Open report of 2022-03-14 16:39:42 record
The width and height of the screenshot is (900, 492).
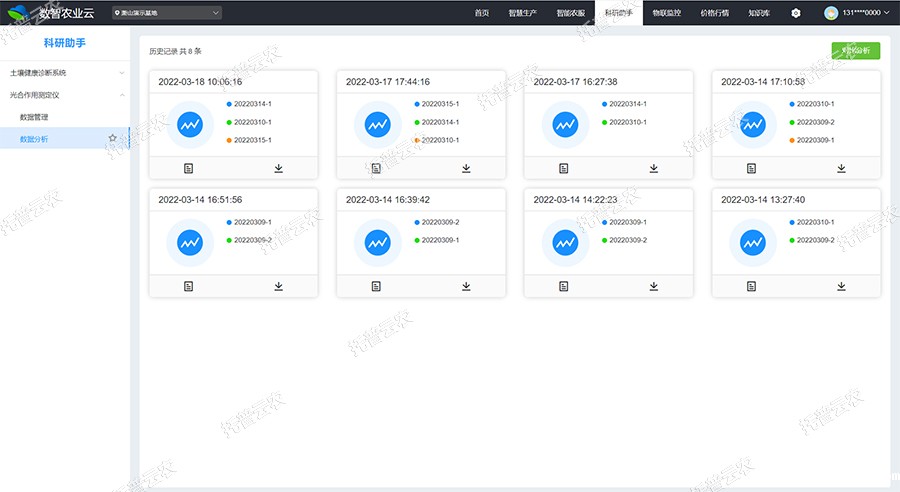click(x=376, y=286)
